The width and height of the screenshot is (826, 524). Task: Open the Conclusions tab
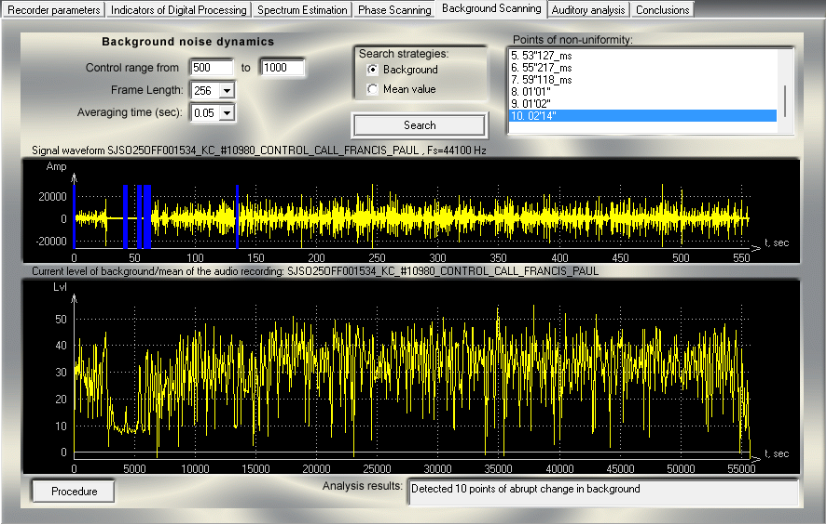point(662,10)
